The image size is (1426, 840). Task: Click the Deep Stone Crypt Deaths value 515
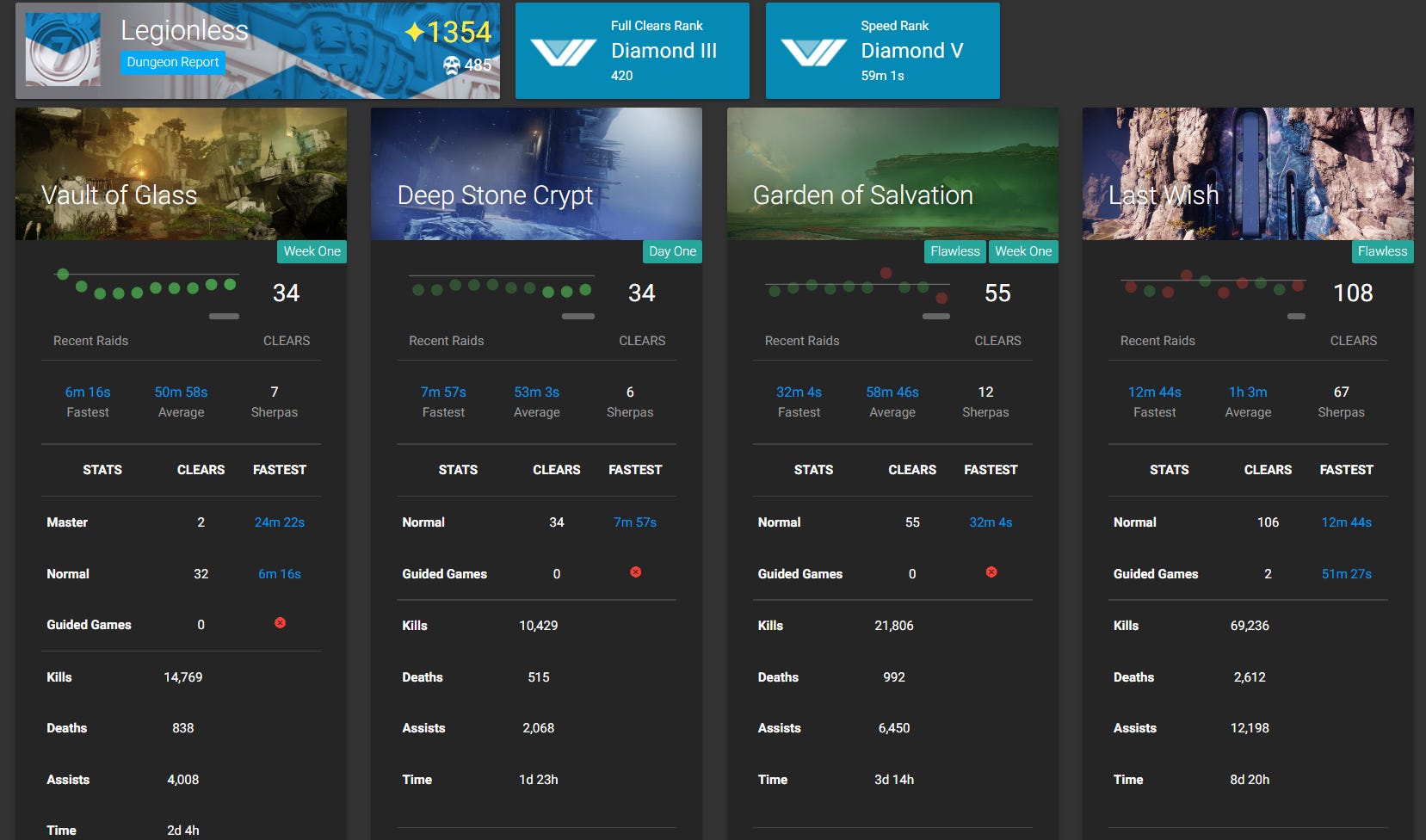click(x=539, y=677)
